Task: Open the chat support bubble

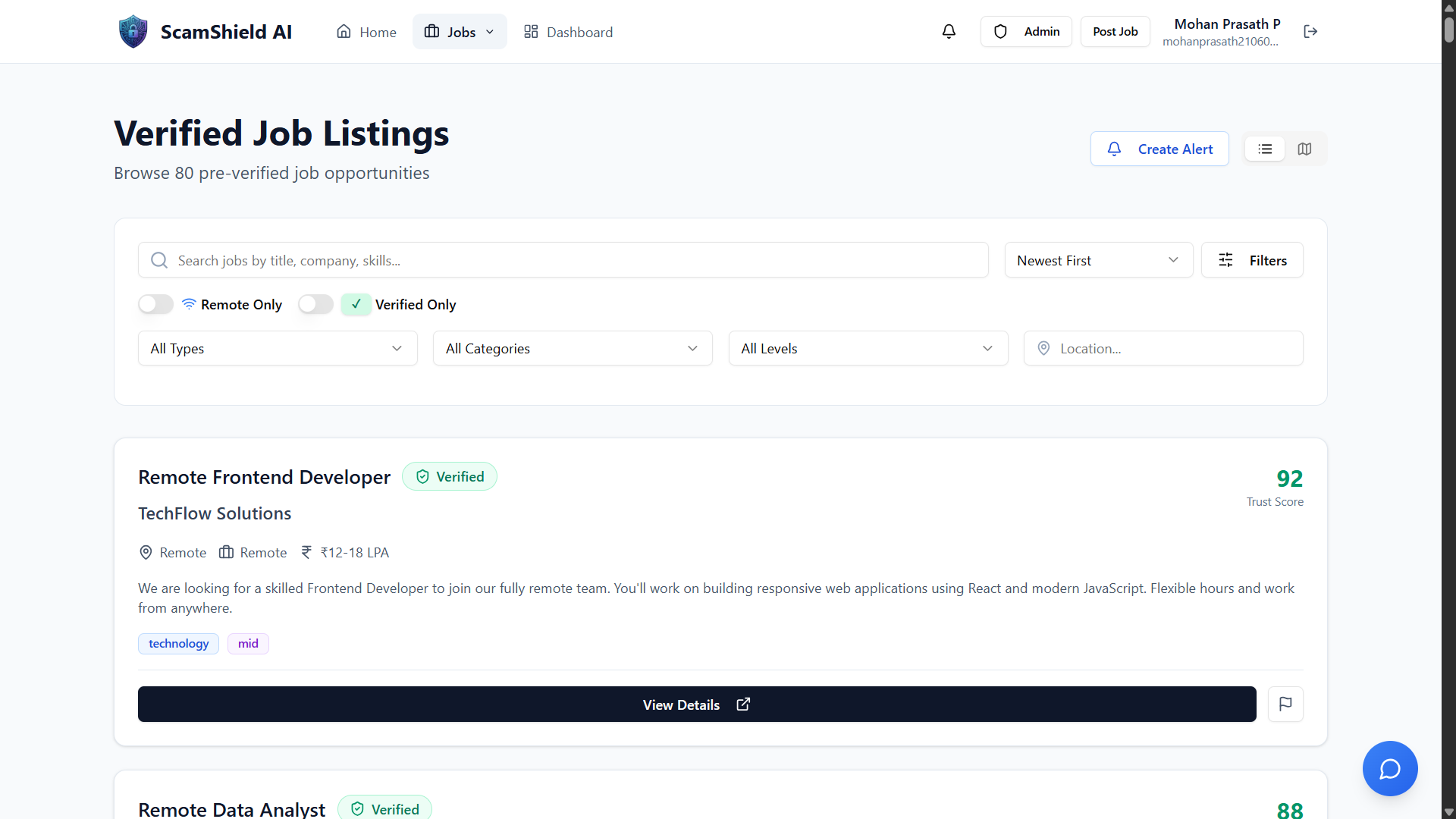Action: pyautogui.click(x=1389, y=769)
